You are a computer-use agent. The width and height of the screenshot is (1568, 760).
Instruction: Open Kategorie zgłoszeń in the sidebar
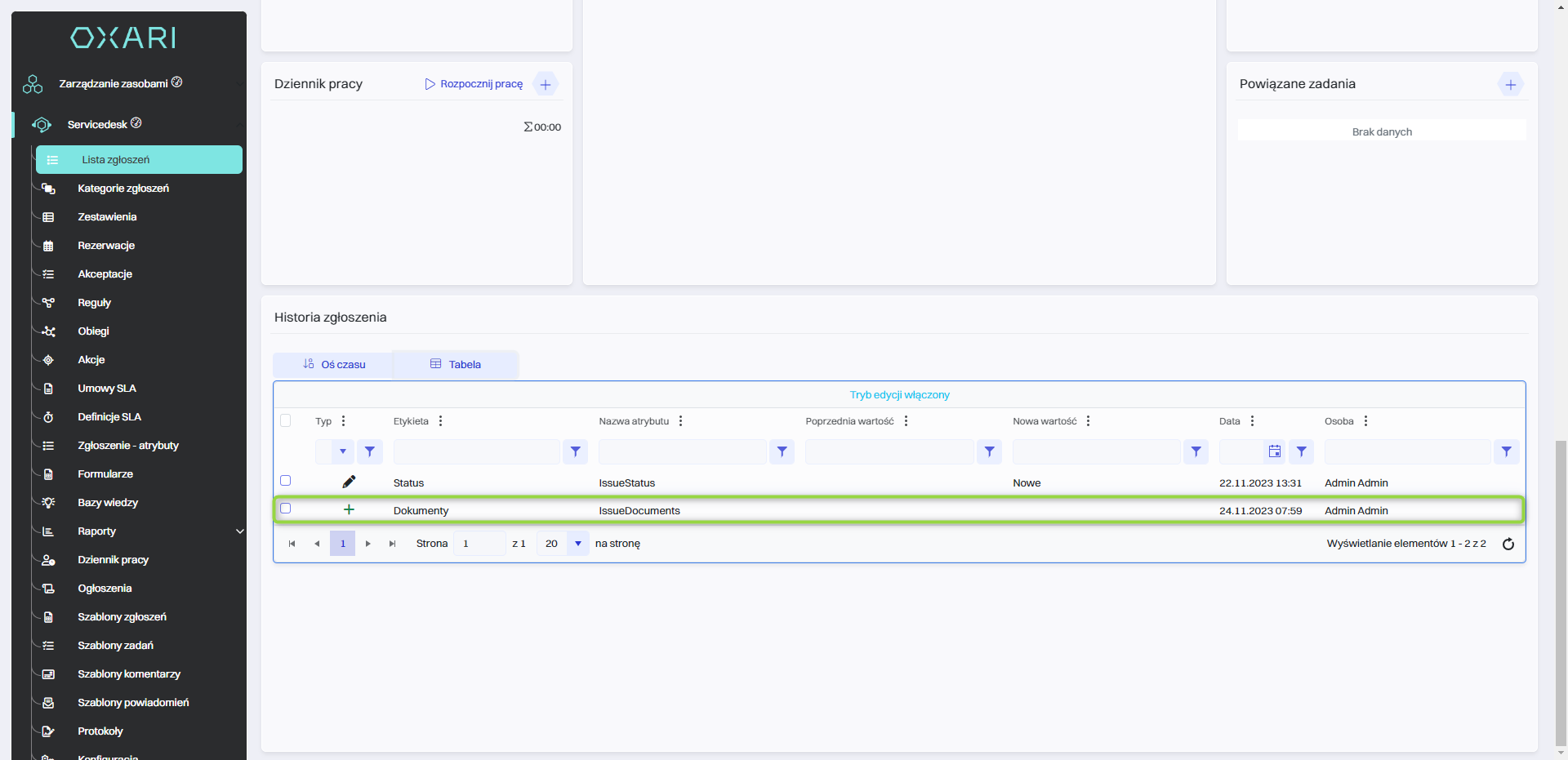pyautogui.click(x=123, y=189)
